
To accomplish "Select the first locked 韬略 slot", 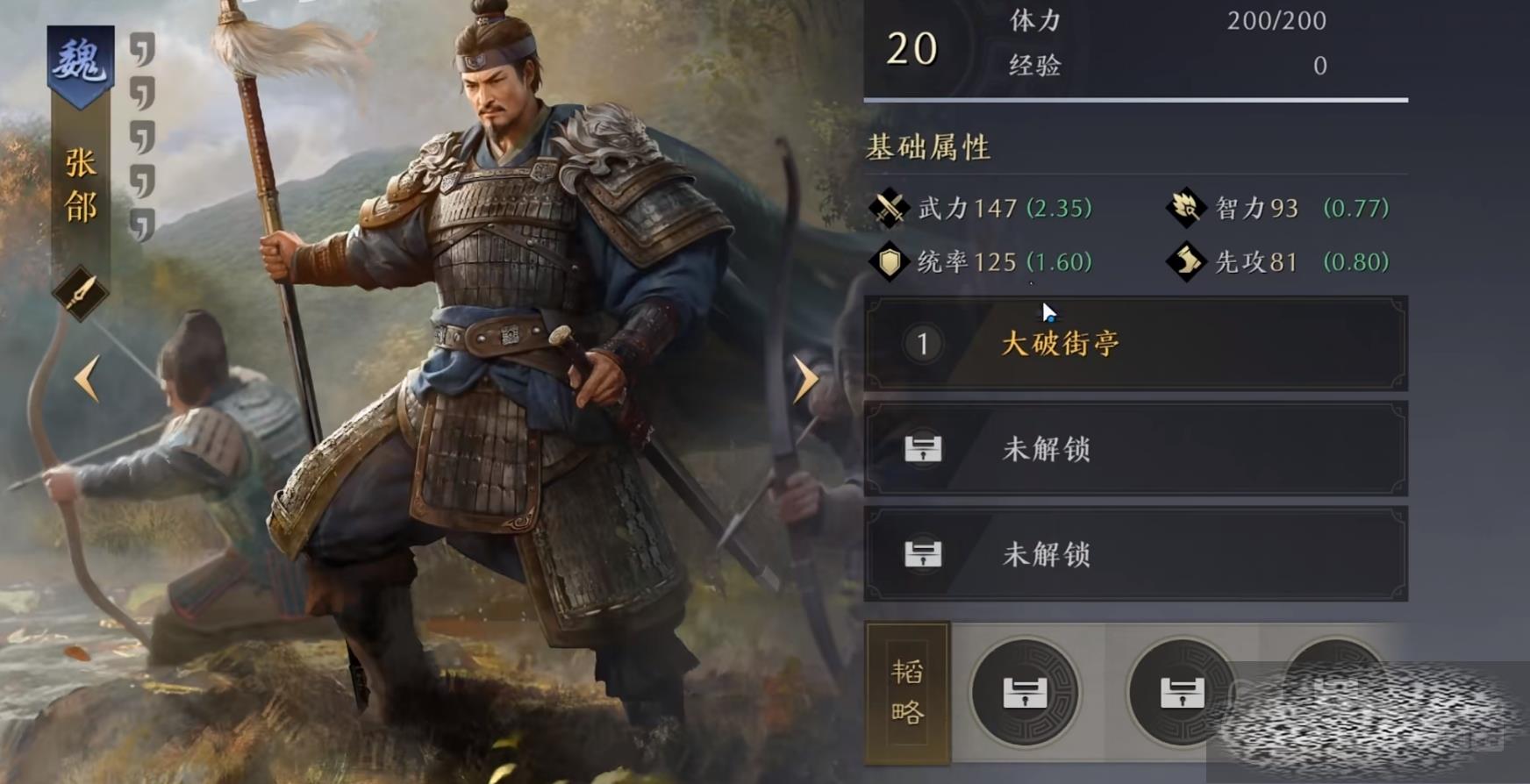I will (x=1025, y=693).
